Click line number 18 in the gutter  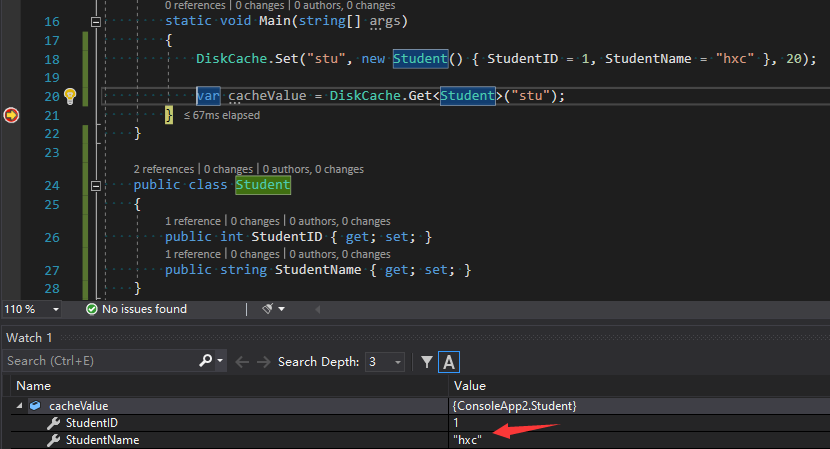[52, 59]
